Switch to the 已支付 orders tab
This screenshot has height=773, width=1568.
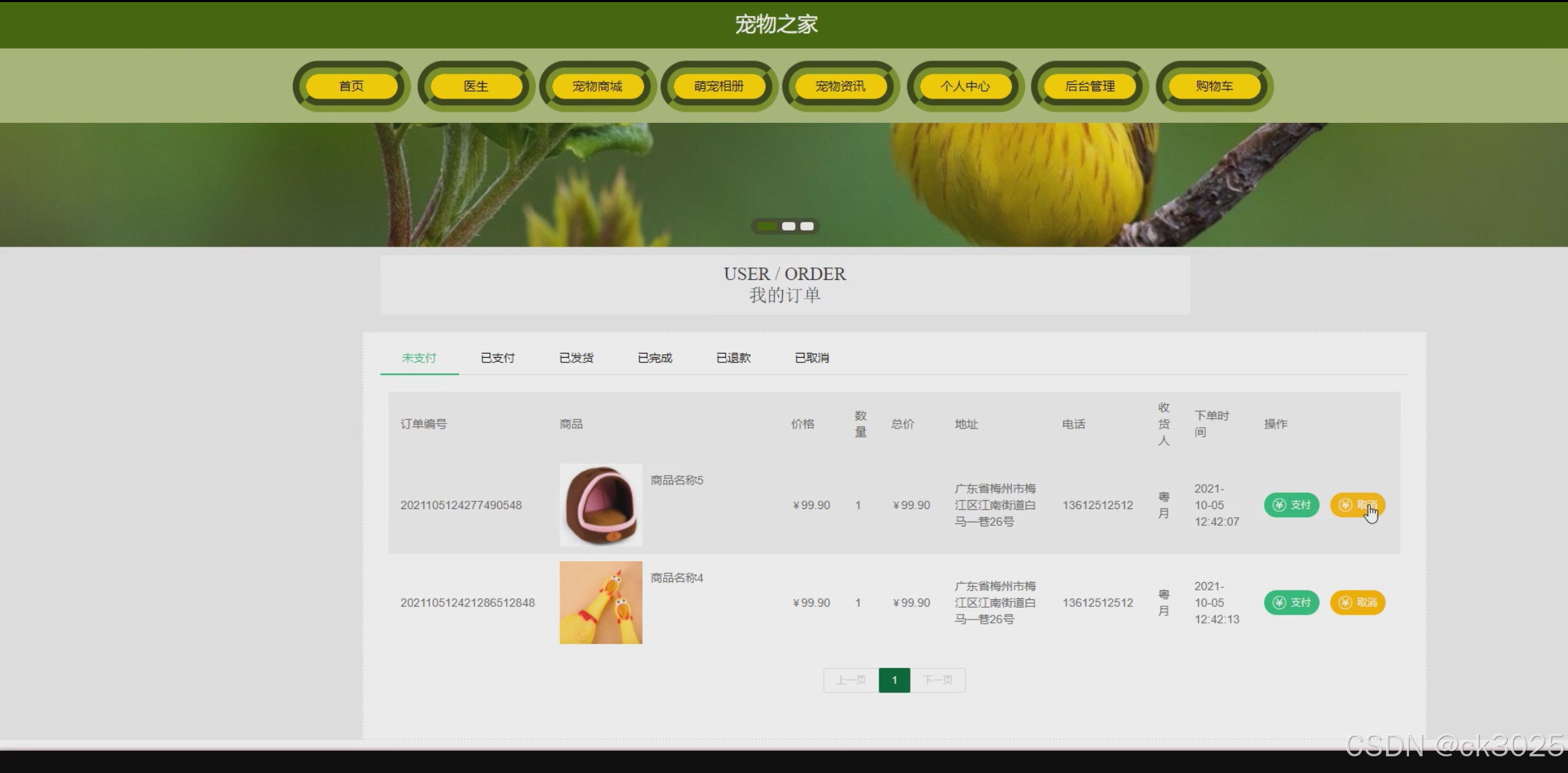(x=498, y=358)
